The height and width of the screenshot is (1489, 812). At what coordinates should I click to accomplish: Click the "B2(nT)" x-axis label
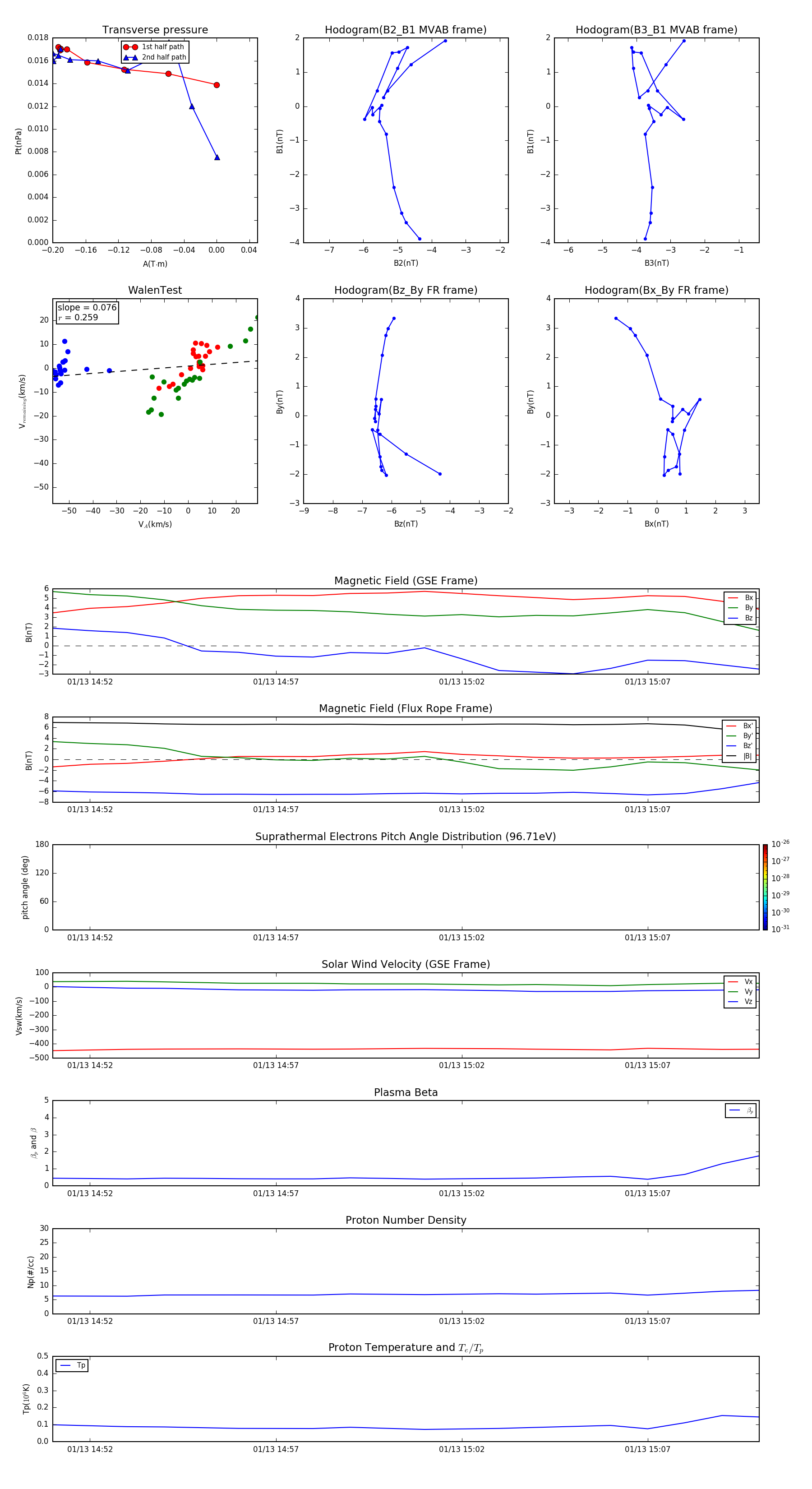406,264
